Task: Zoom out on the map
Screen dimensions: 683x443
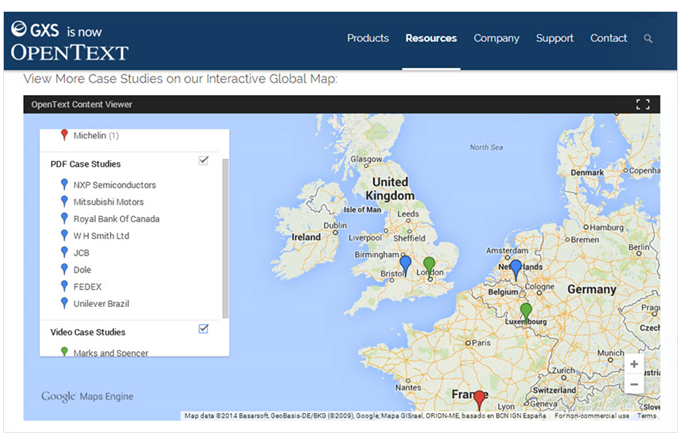Action: pos(634,384)
